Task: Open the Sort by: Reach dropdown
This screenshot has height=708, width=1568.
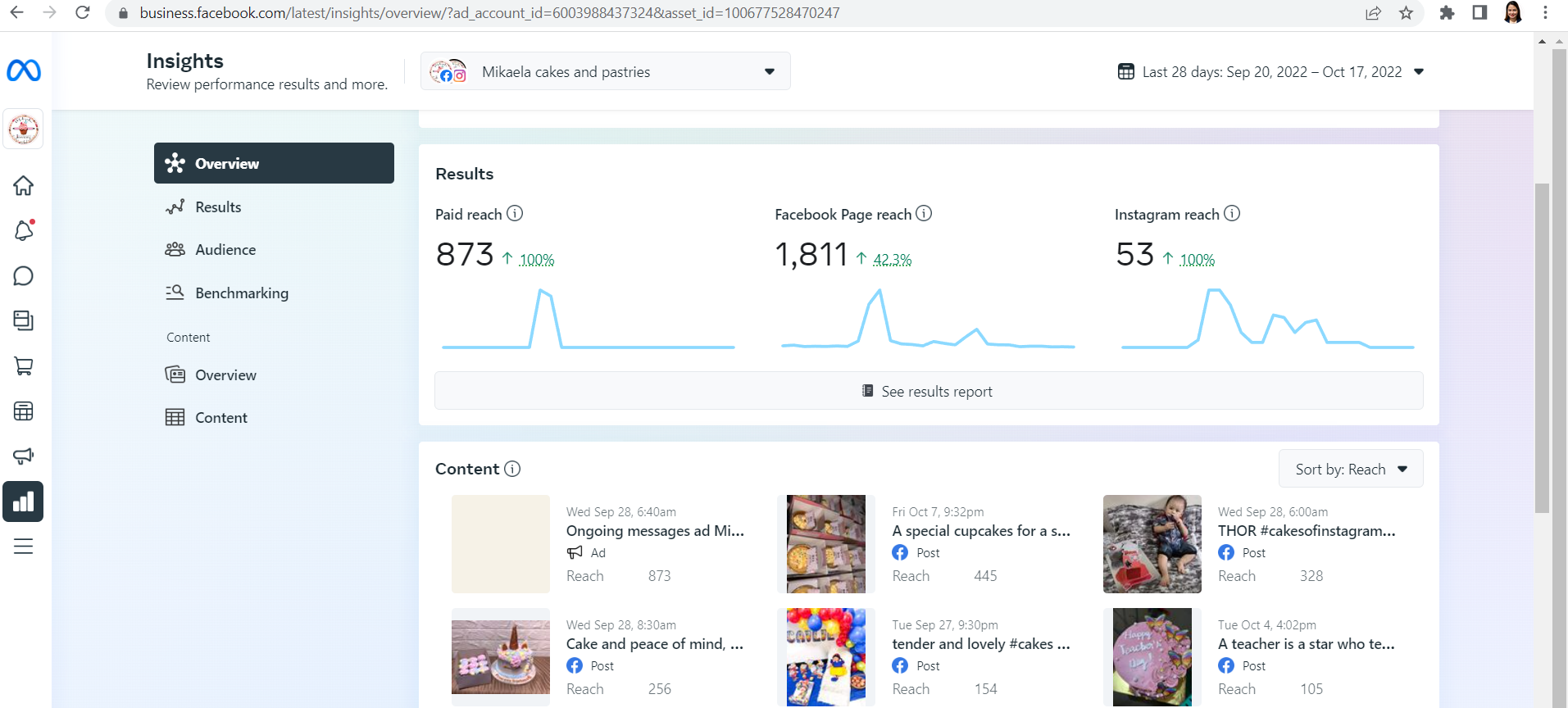Action: tap(1351, 470)
